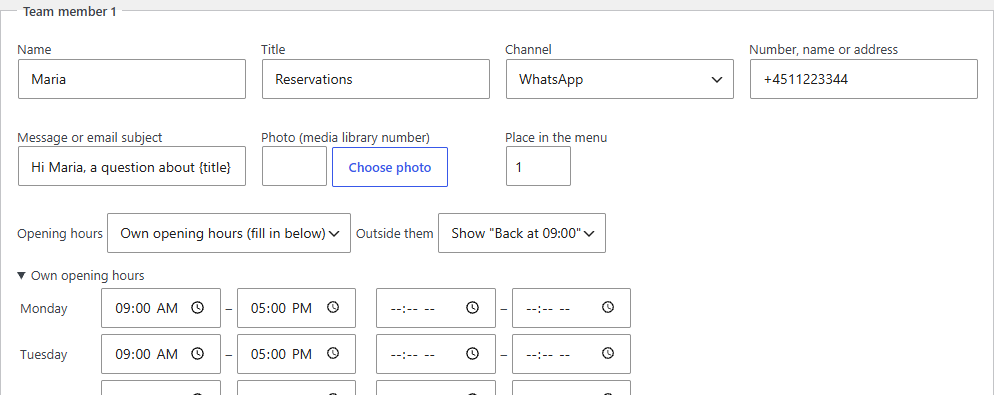The width and height of the screenshot is (994, 395).
Task: Click the Message or email subject label
Action: coord(89,137)
